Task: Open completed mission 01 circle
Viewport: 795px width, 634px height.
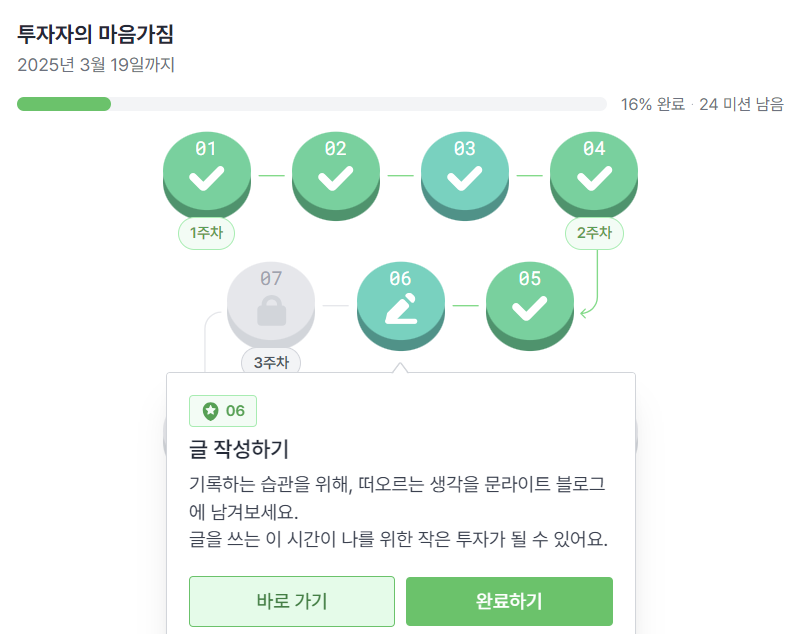Action: click(207, 175)
